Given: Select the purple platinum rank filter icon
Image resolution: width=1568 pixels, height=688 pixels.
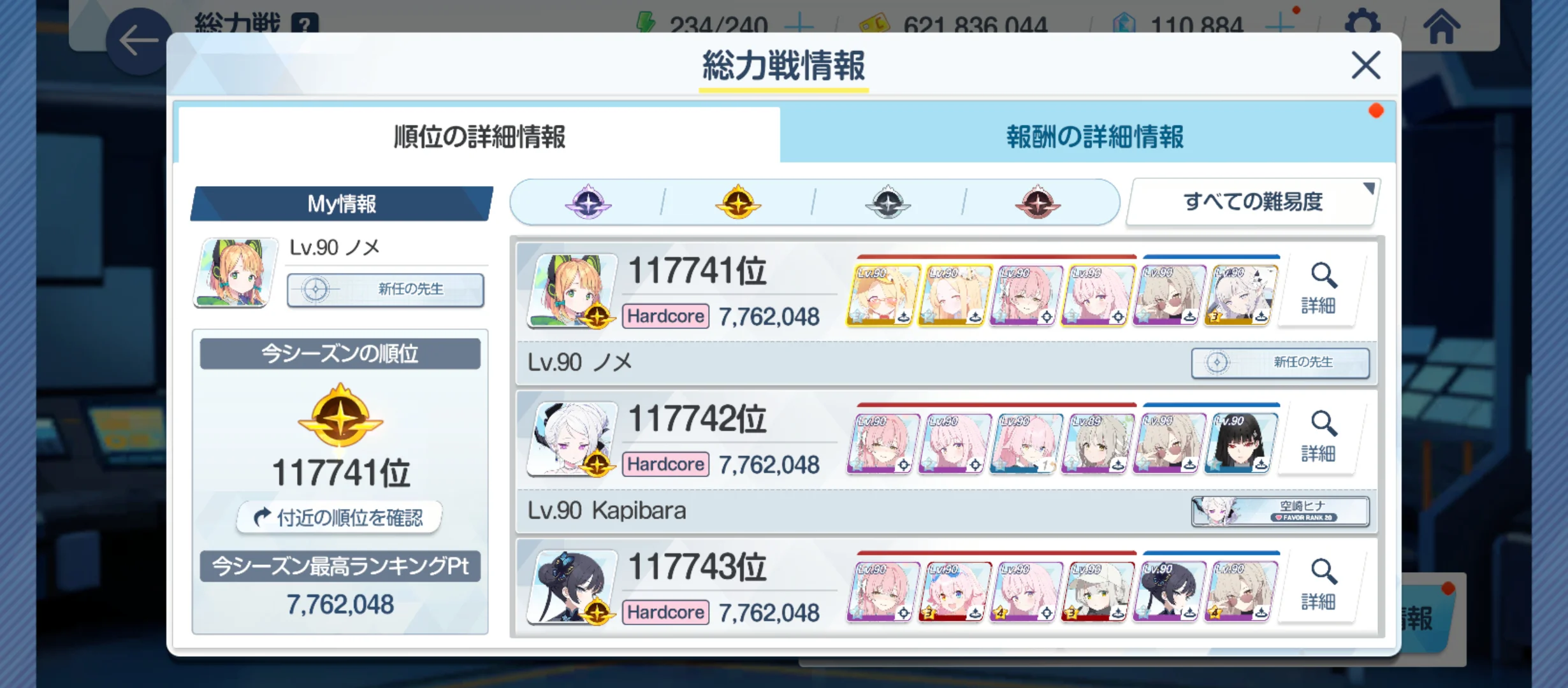Looking at the screenshot, I should point(588,203).
